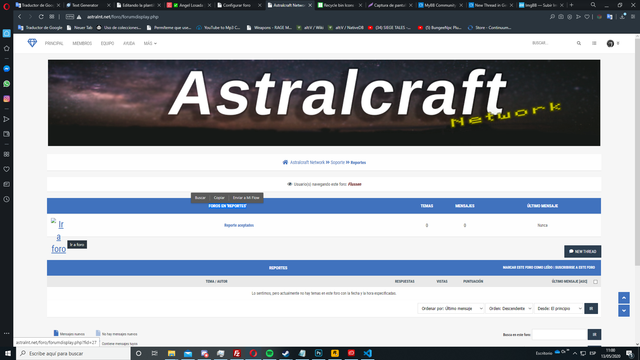This screenshot has width=640, height=360.
Task: Click Suscribirse a este foro
Action: point(575,267)
